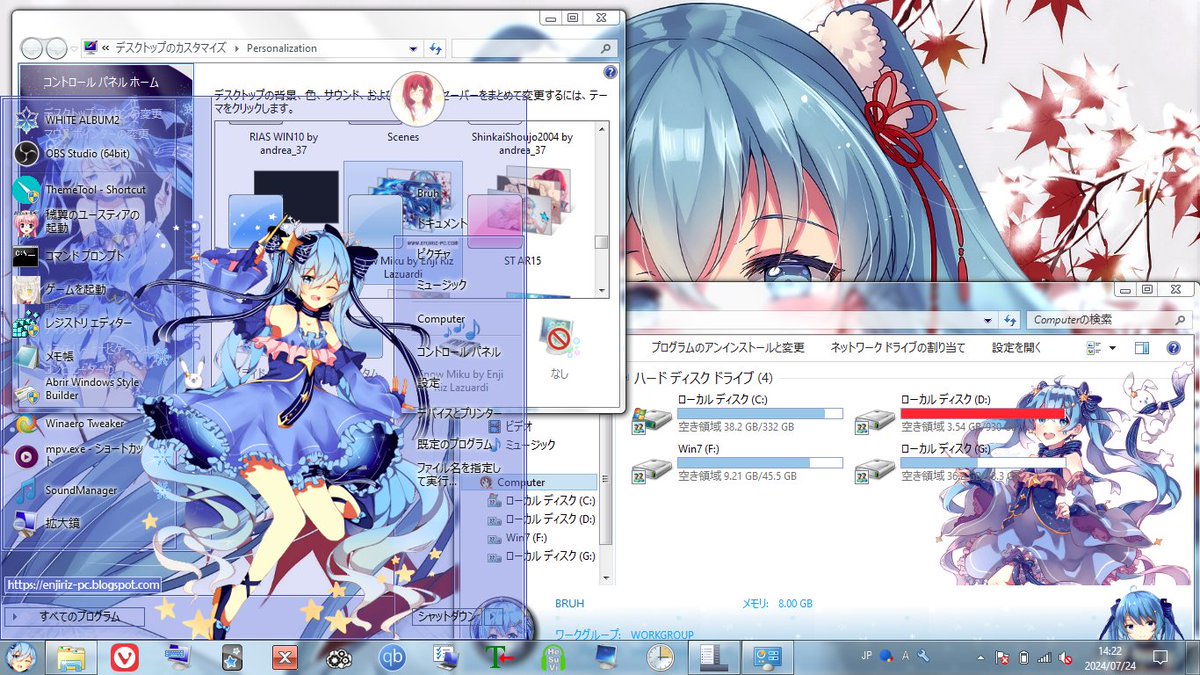Open ピクチャ in Start menu right column
Image resolution: width=1200 pixels, height=675 pixels.
pyautogui.click(x=434, y=255)
